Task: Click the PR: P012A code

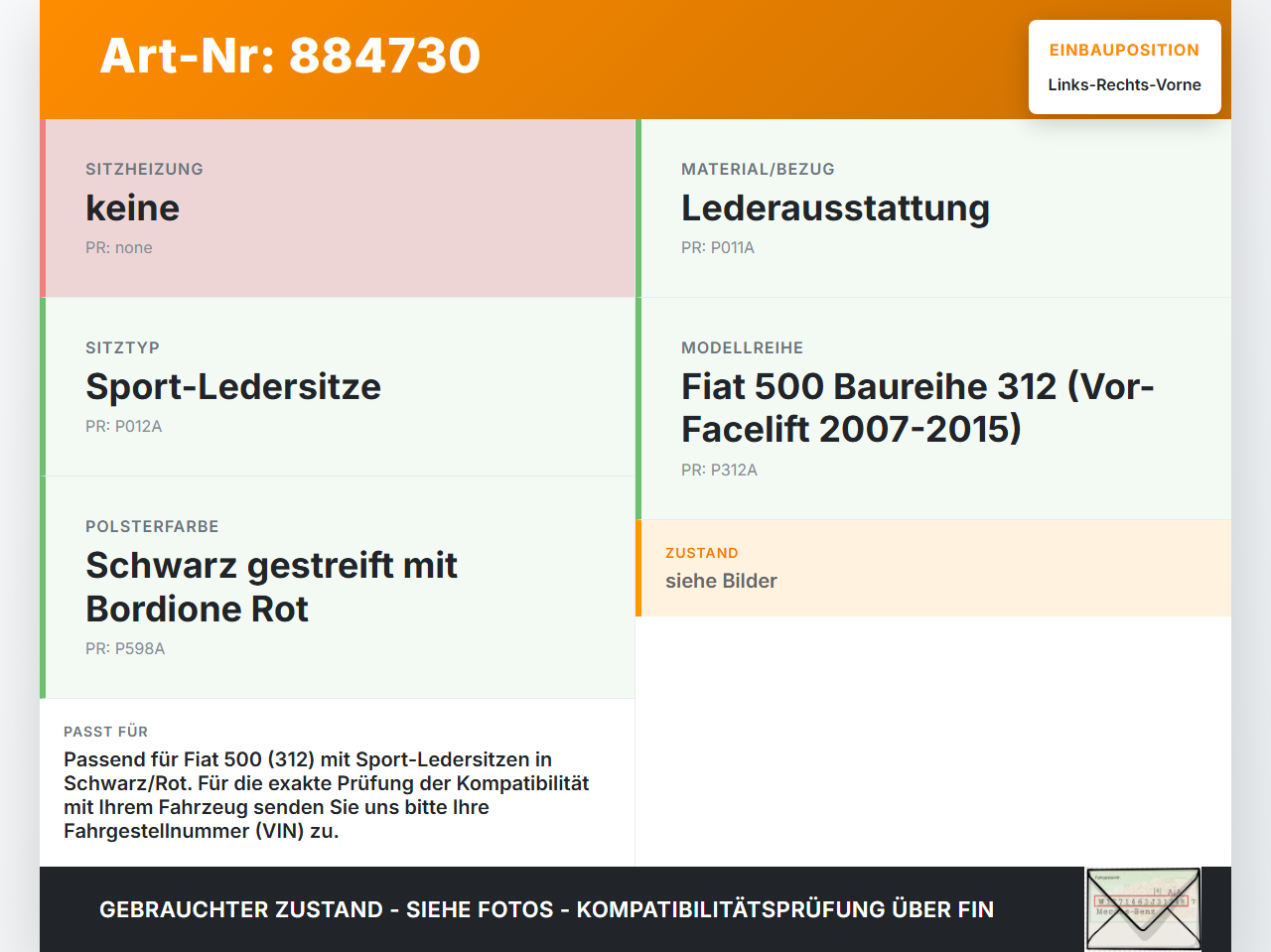Action: (x=123, y=426)
